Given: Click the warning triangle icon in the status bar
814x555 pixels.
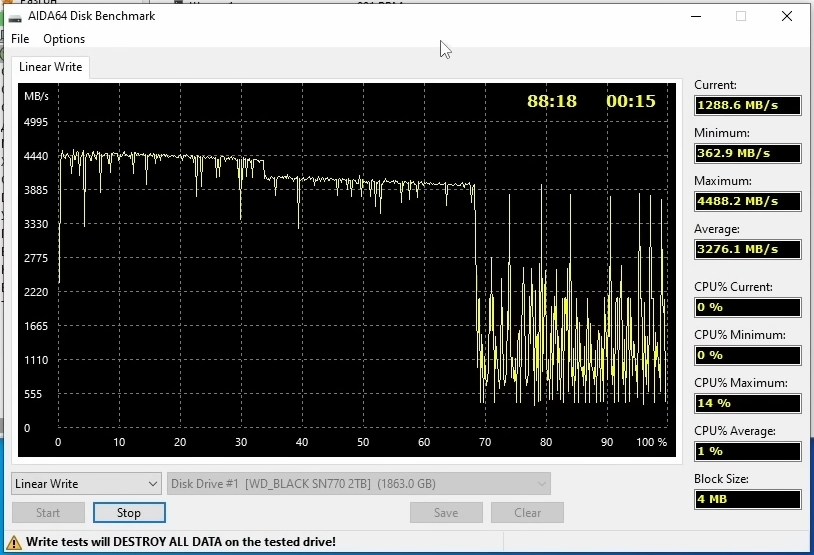Looking at the screenshot, I should [14, 542].
